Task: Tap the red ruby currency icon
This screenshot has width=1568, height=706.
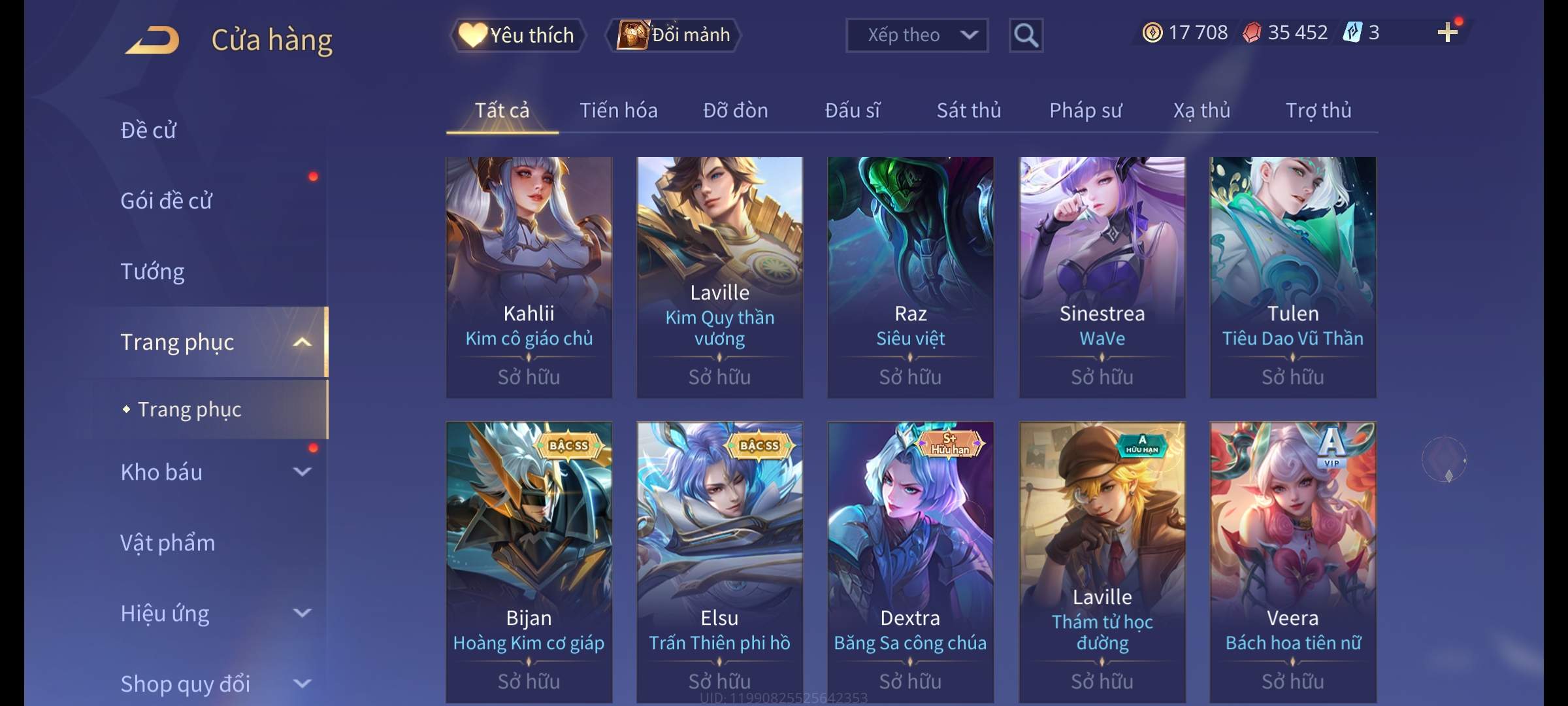Action: tap(1252, 33)
